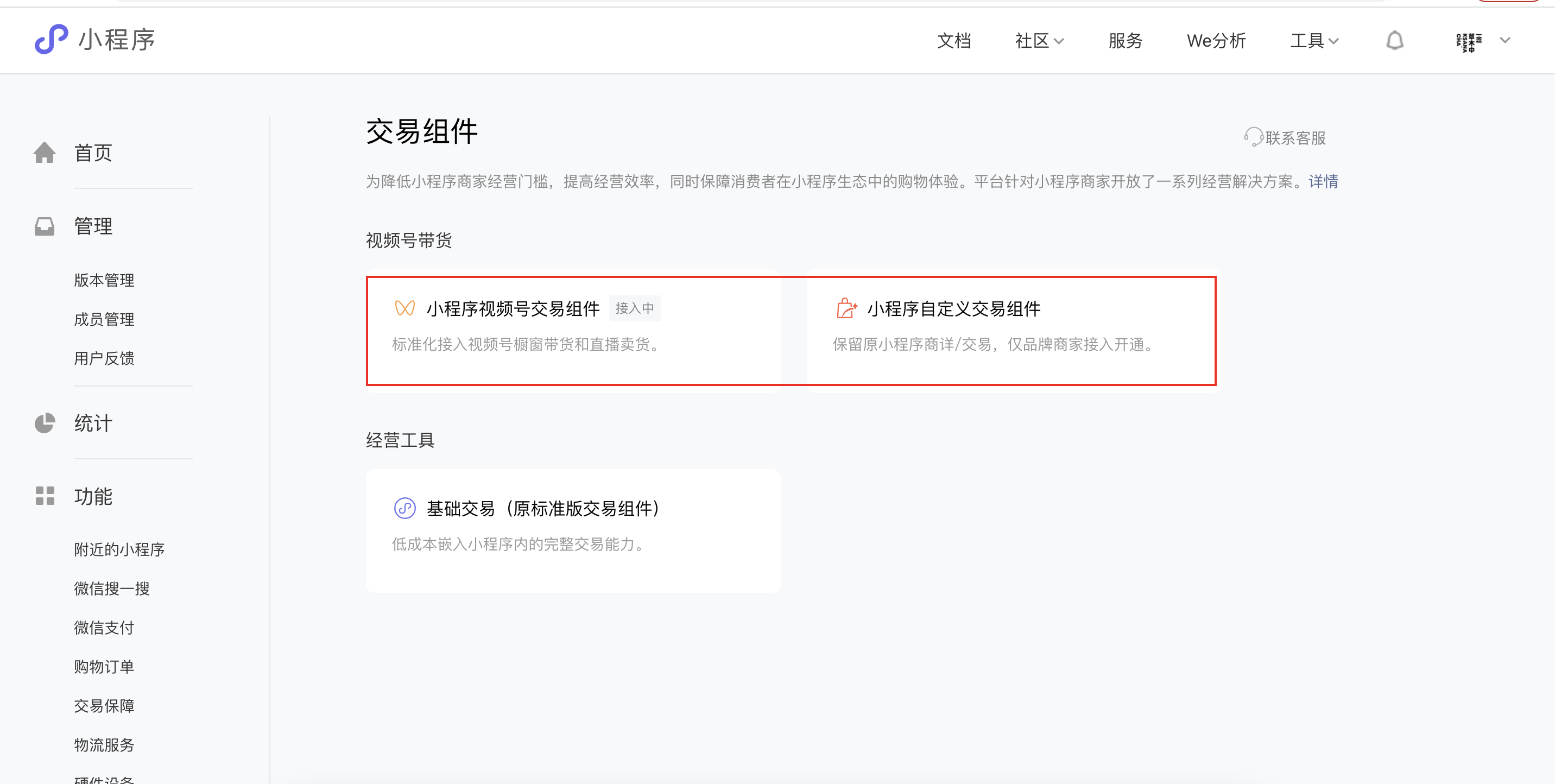Click the butterfly icon of 视频号交易组件
Viewport: 1555px width, 784px height.
pos(404,308)
